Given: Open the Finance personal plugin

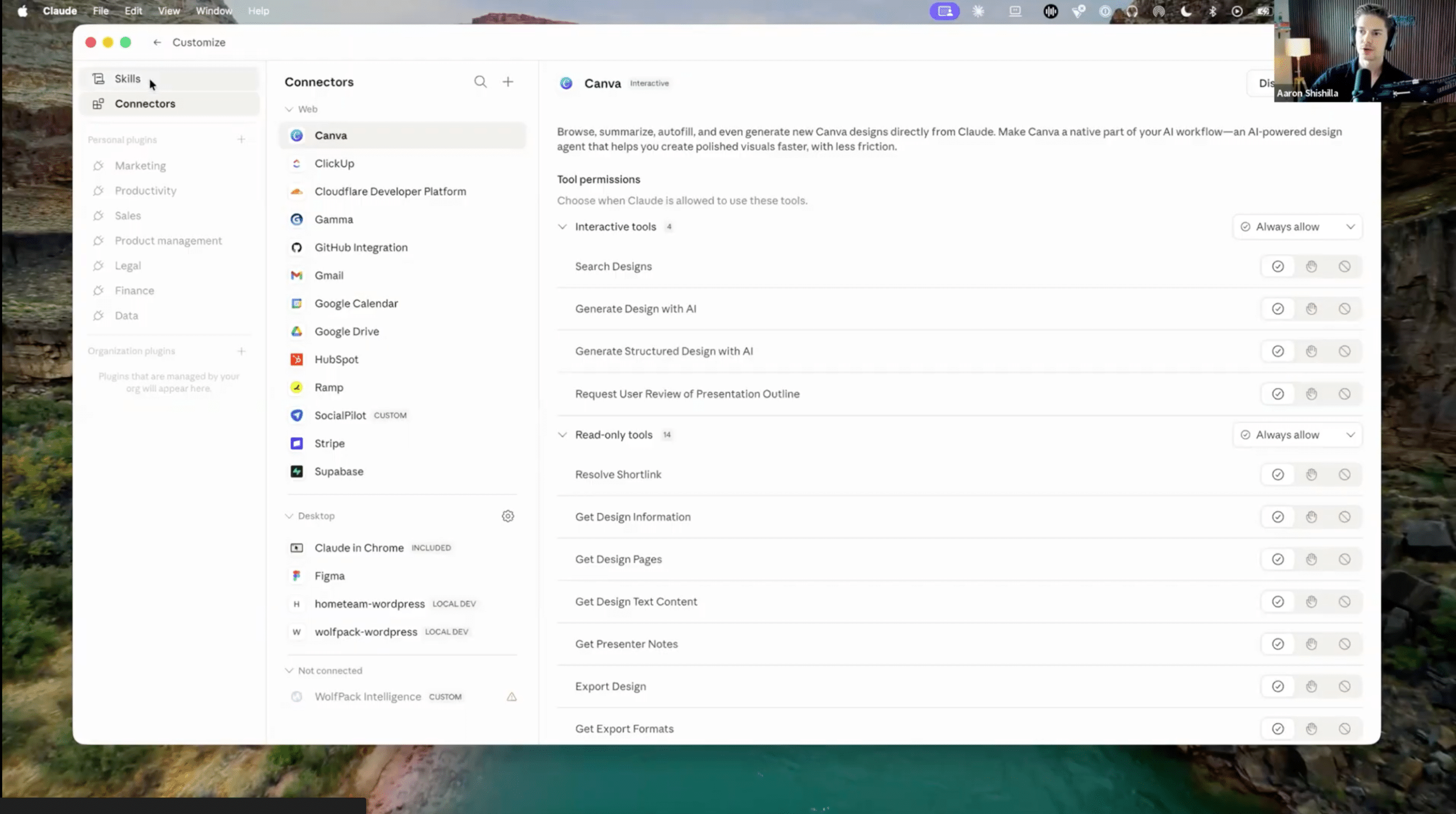Looking at the screenshot, I should click(169, 291).
